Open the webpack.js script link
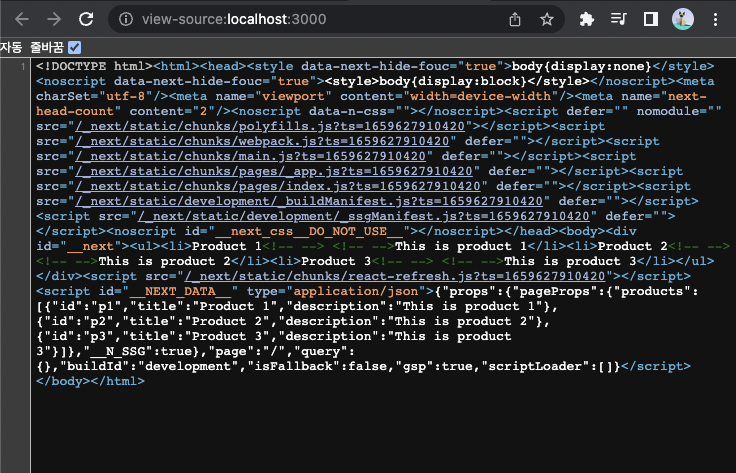The image size is (736, 473). click(262, 141)
